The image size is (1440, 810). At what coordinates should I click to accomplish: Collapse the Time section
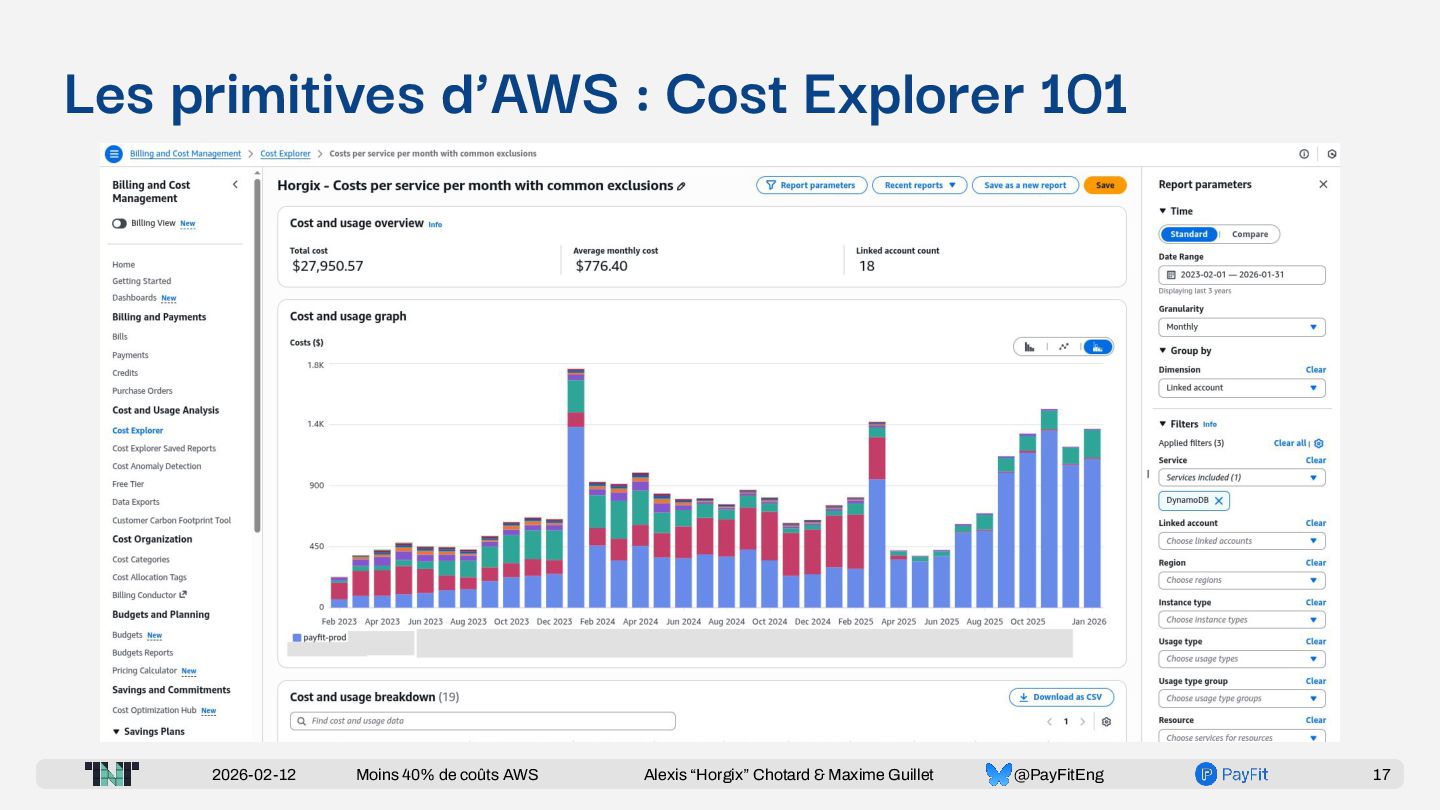1162,211
